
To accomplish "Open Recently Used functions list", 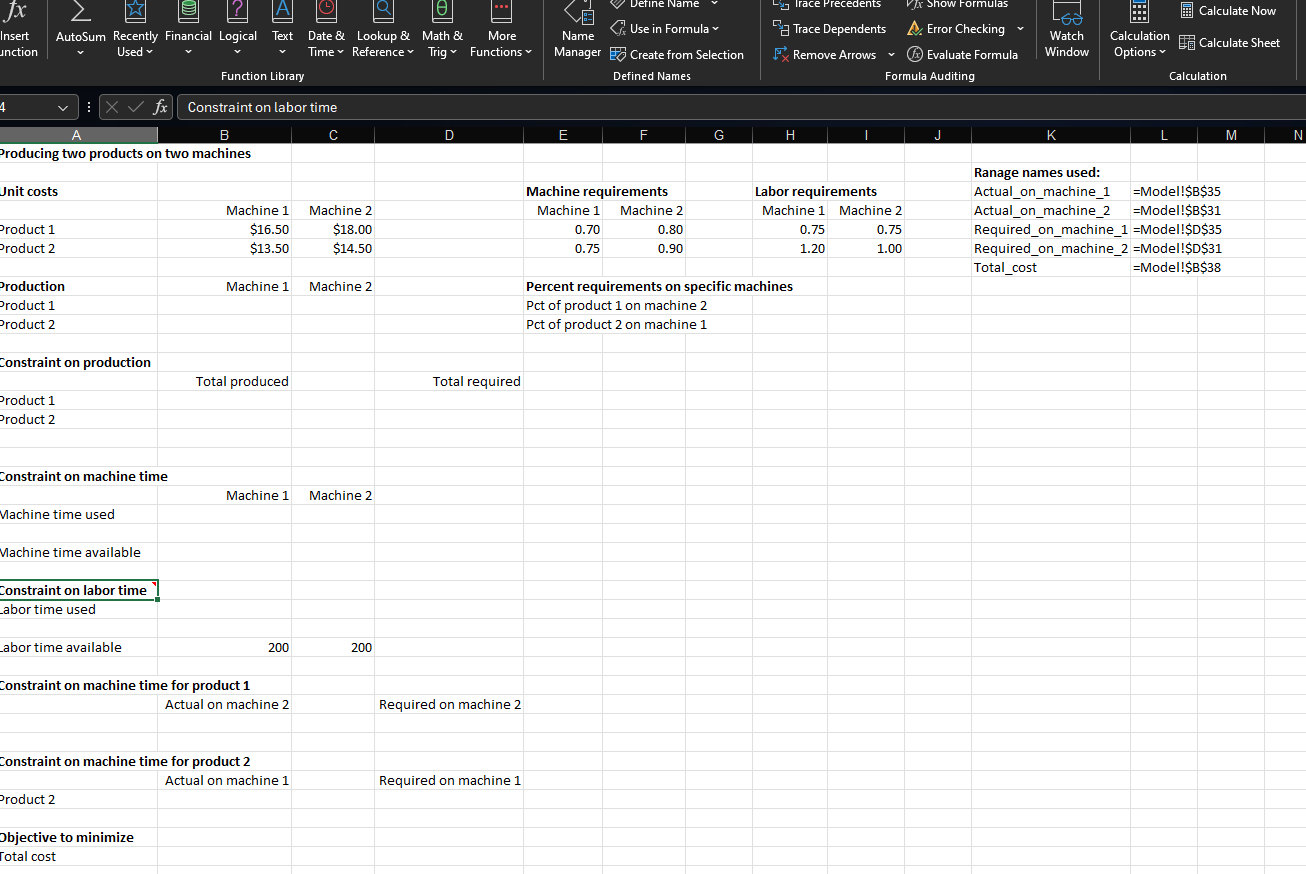I will [135, 12].
